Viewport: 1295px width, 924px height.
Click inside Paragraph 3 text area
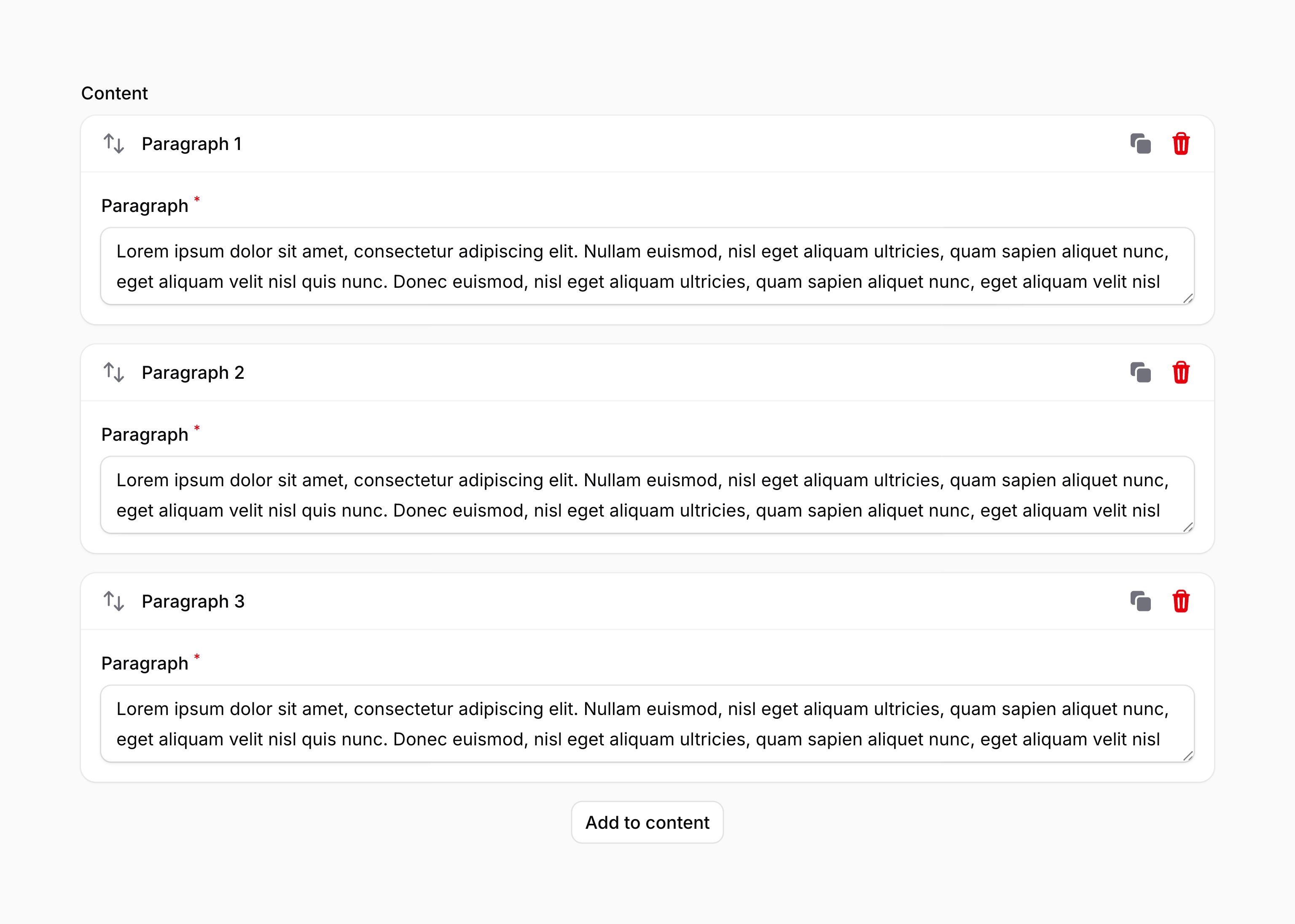click(x=647, y=724)
